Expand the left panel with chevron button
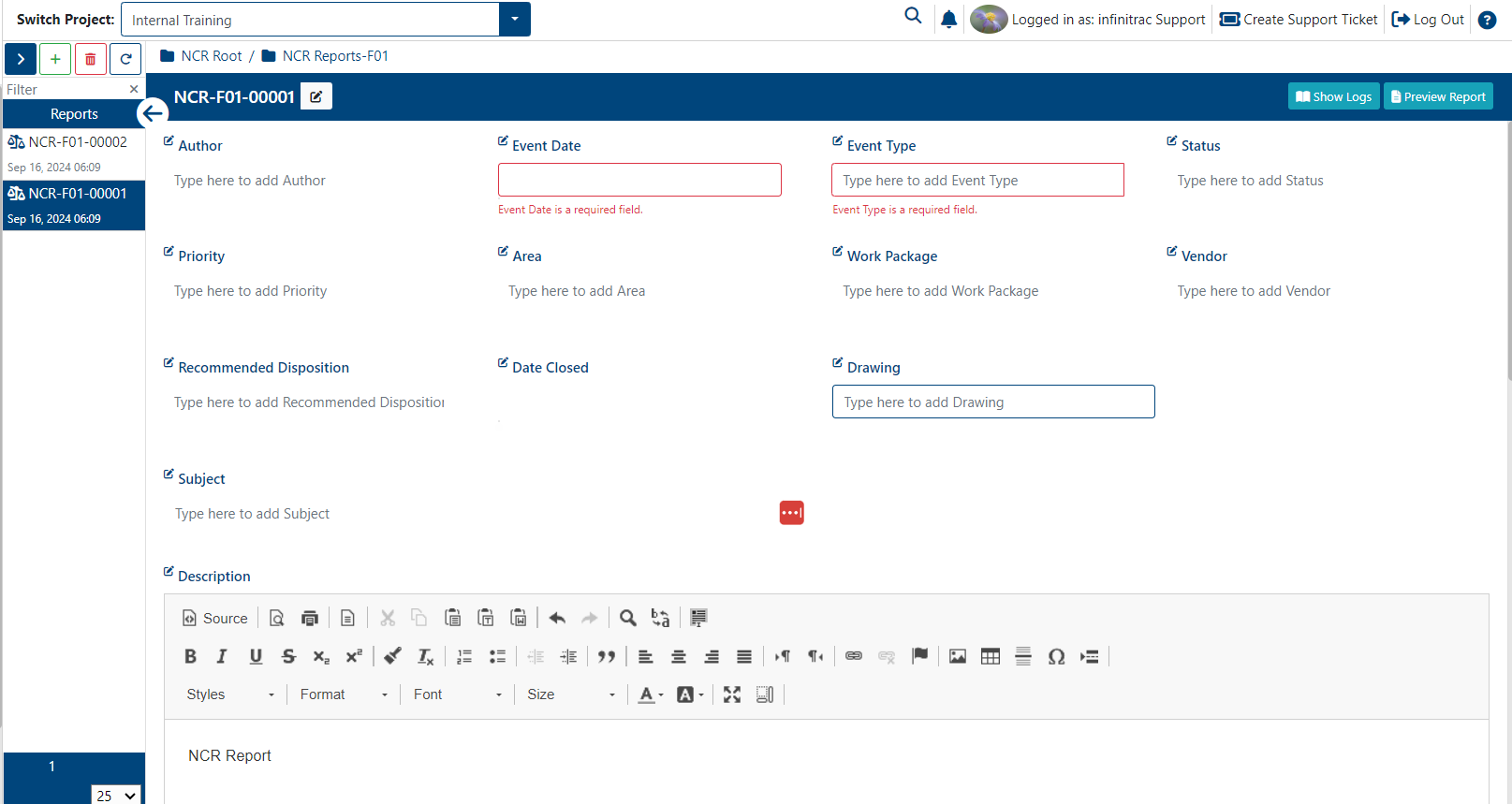 tap(21, 59)
